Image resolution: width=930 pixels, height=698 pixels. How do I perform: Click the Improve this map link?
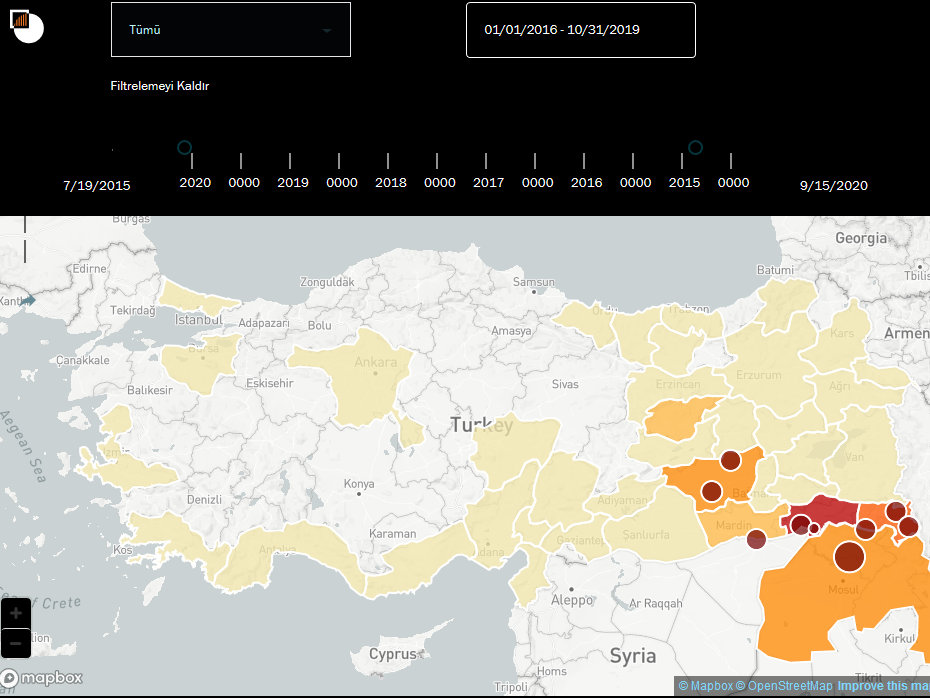(884, 686)
